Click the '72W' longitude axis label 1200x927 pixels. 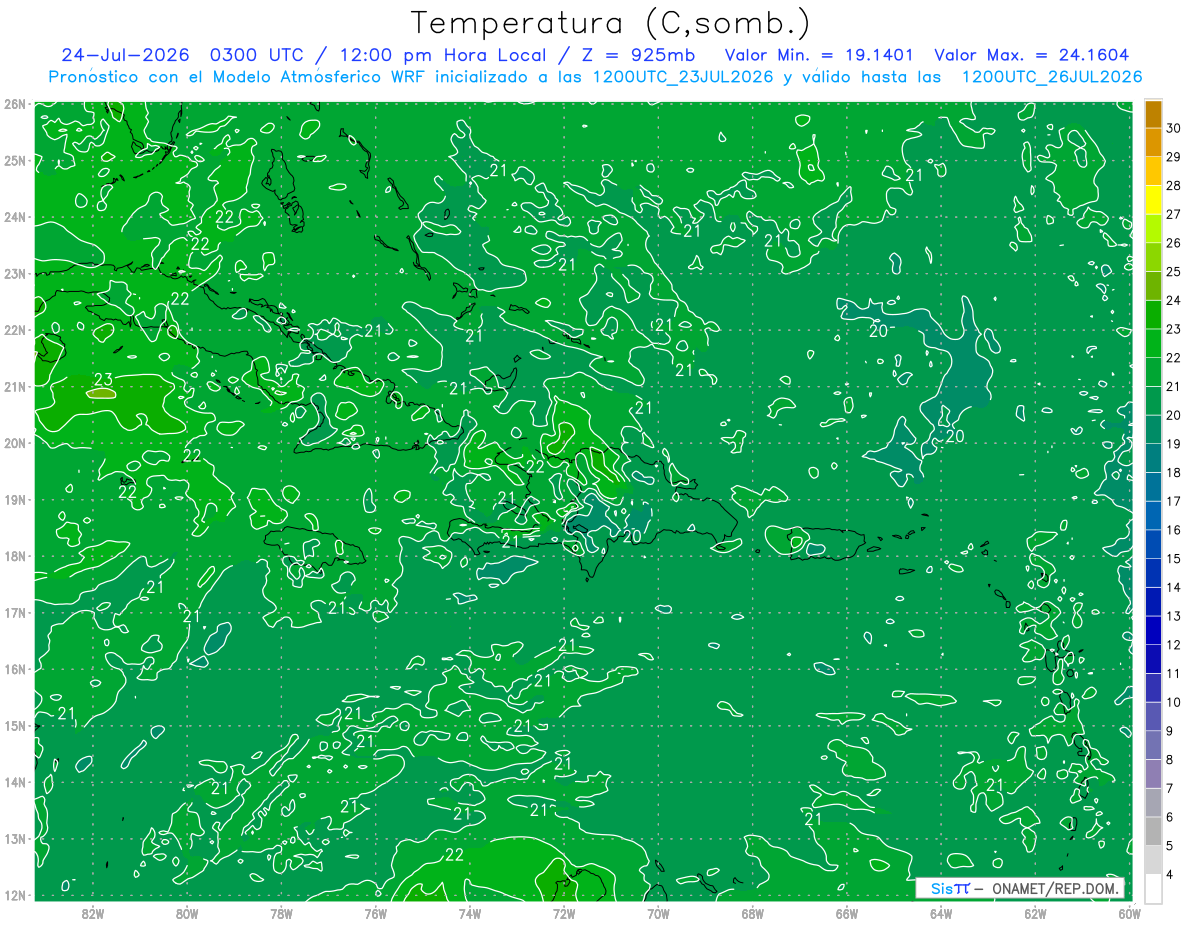pyautogui.click(x=564, y=913)
